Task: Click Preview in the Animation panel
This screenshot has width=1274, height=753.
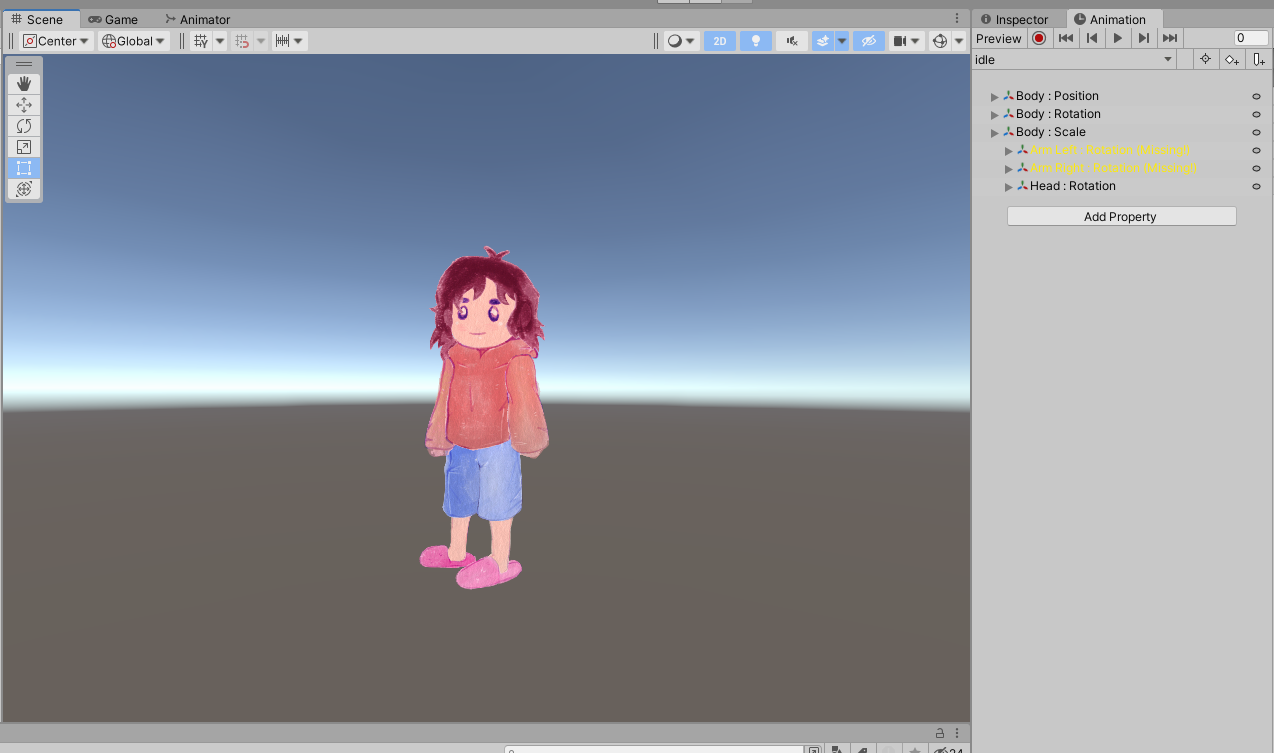Action: point(998,37)
